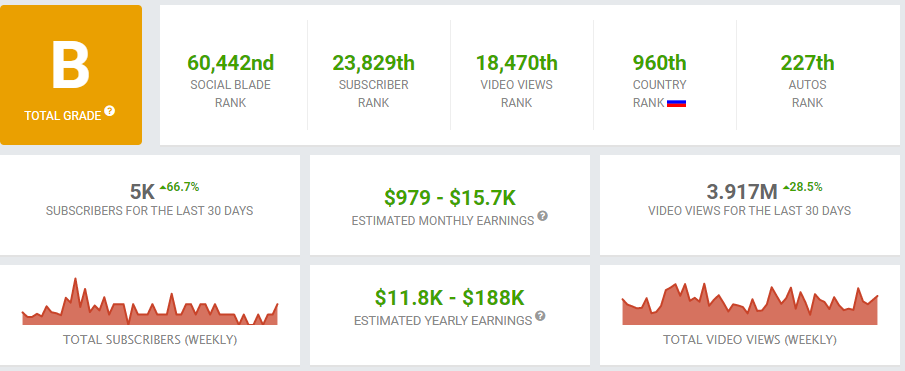Screen dimensions: 905x371
Task: Click the Total Grade label text
Action: (x=63, y=116)
